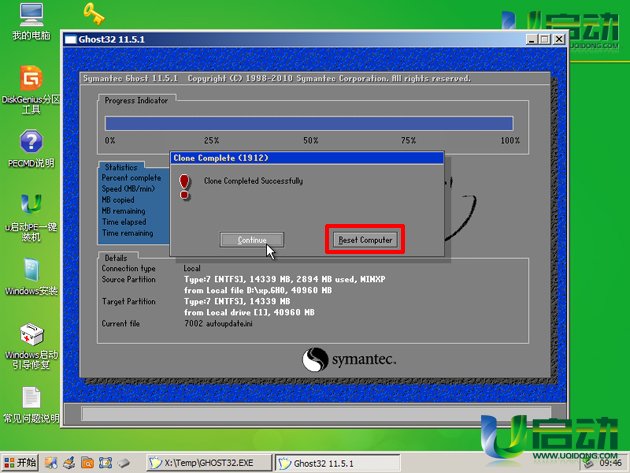This screenshot has height=473, width=630.
Task: Minimize the Ghost32 window
Action: point(532,39)
